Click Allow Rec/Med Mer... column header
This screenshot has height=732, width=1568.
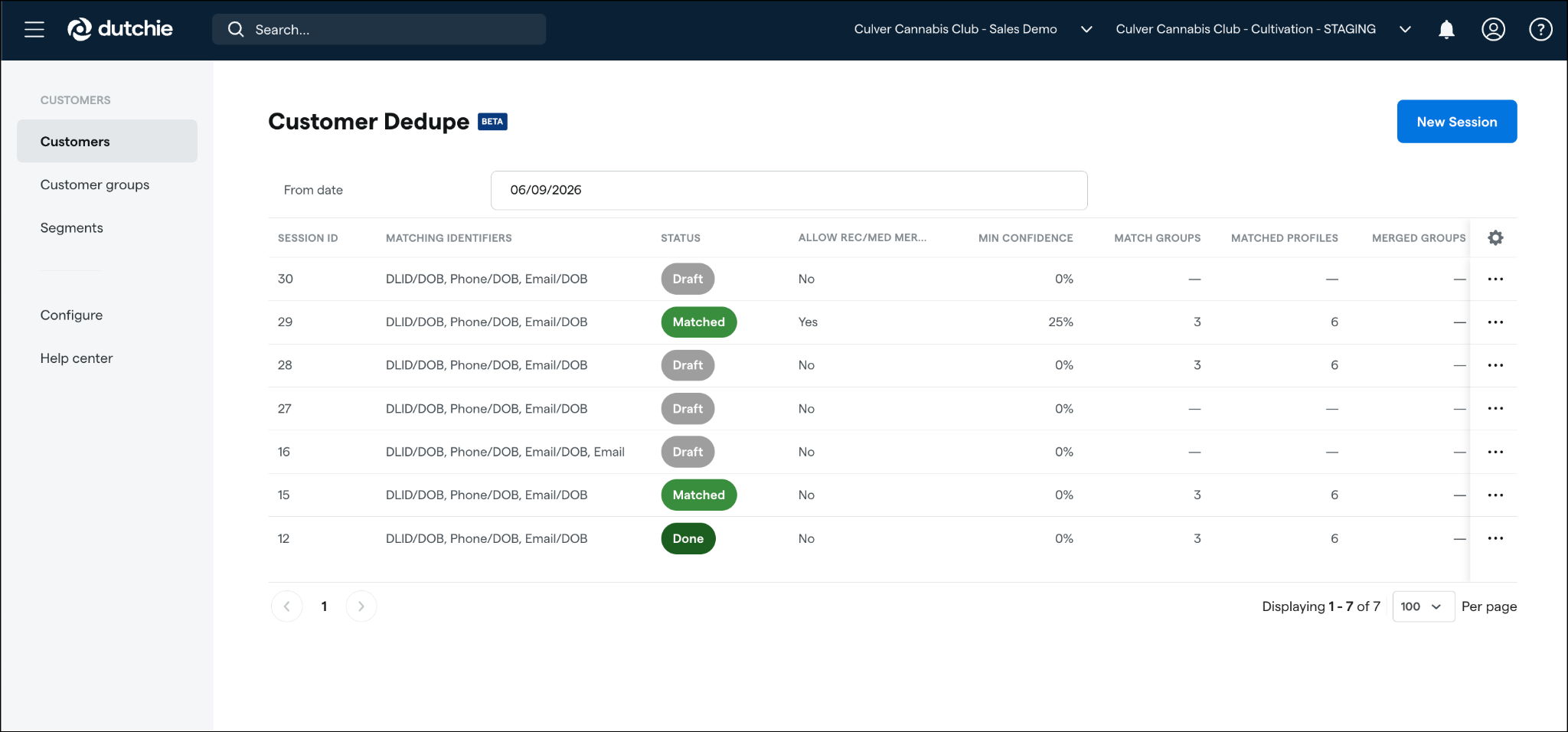(862, 237)
